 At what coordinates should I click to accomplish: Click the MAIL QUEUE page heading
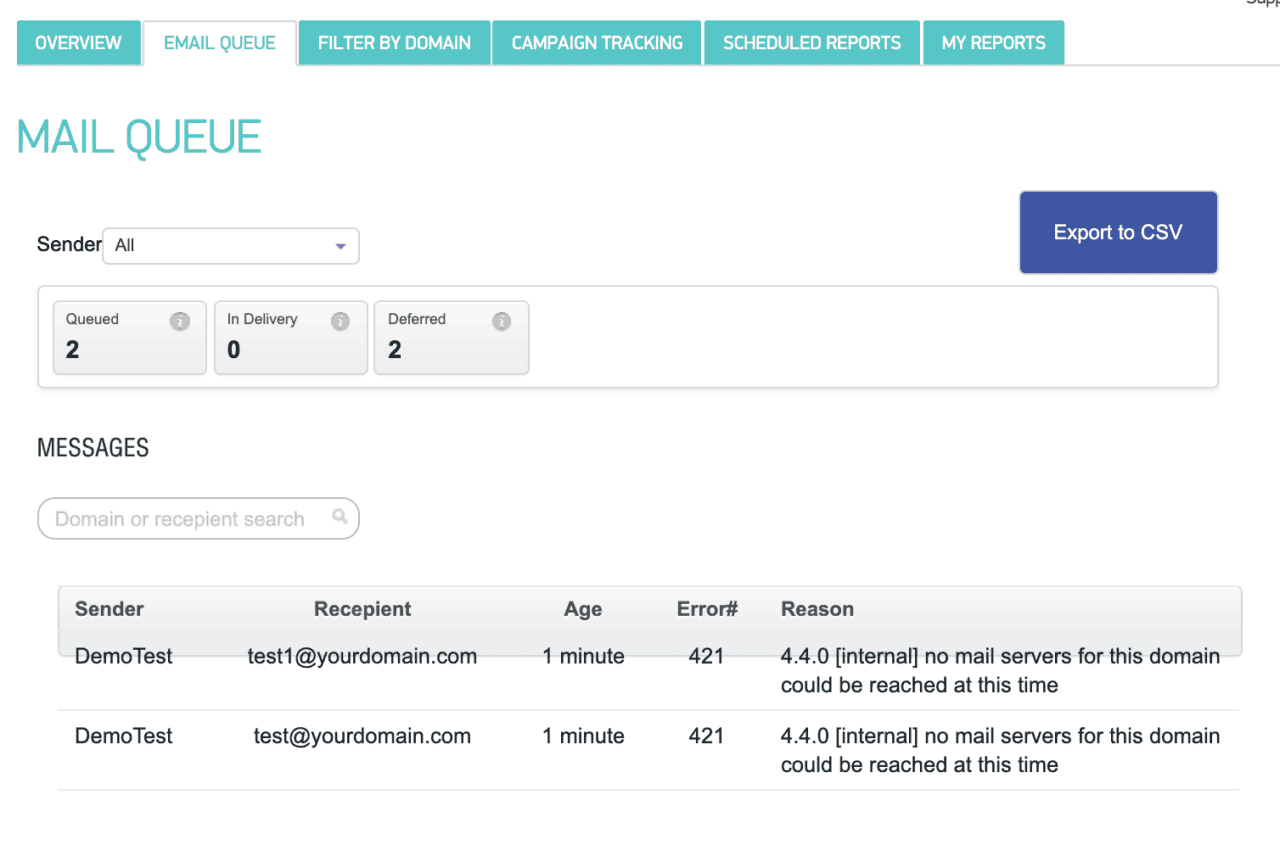139,137
